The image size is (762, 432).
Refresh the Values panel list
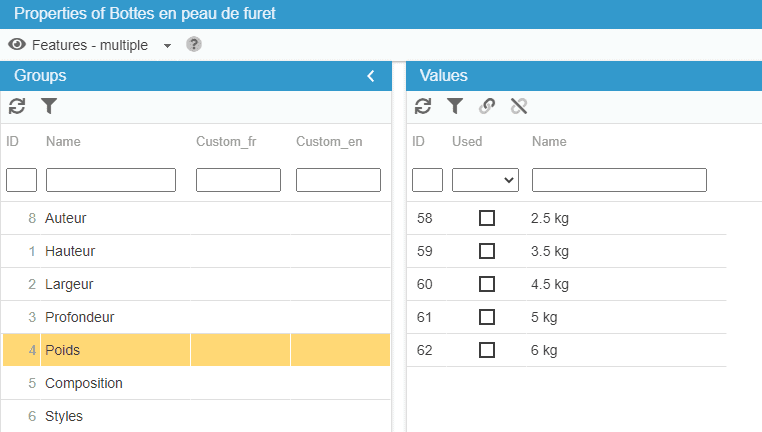(x=423, y=106)
